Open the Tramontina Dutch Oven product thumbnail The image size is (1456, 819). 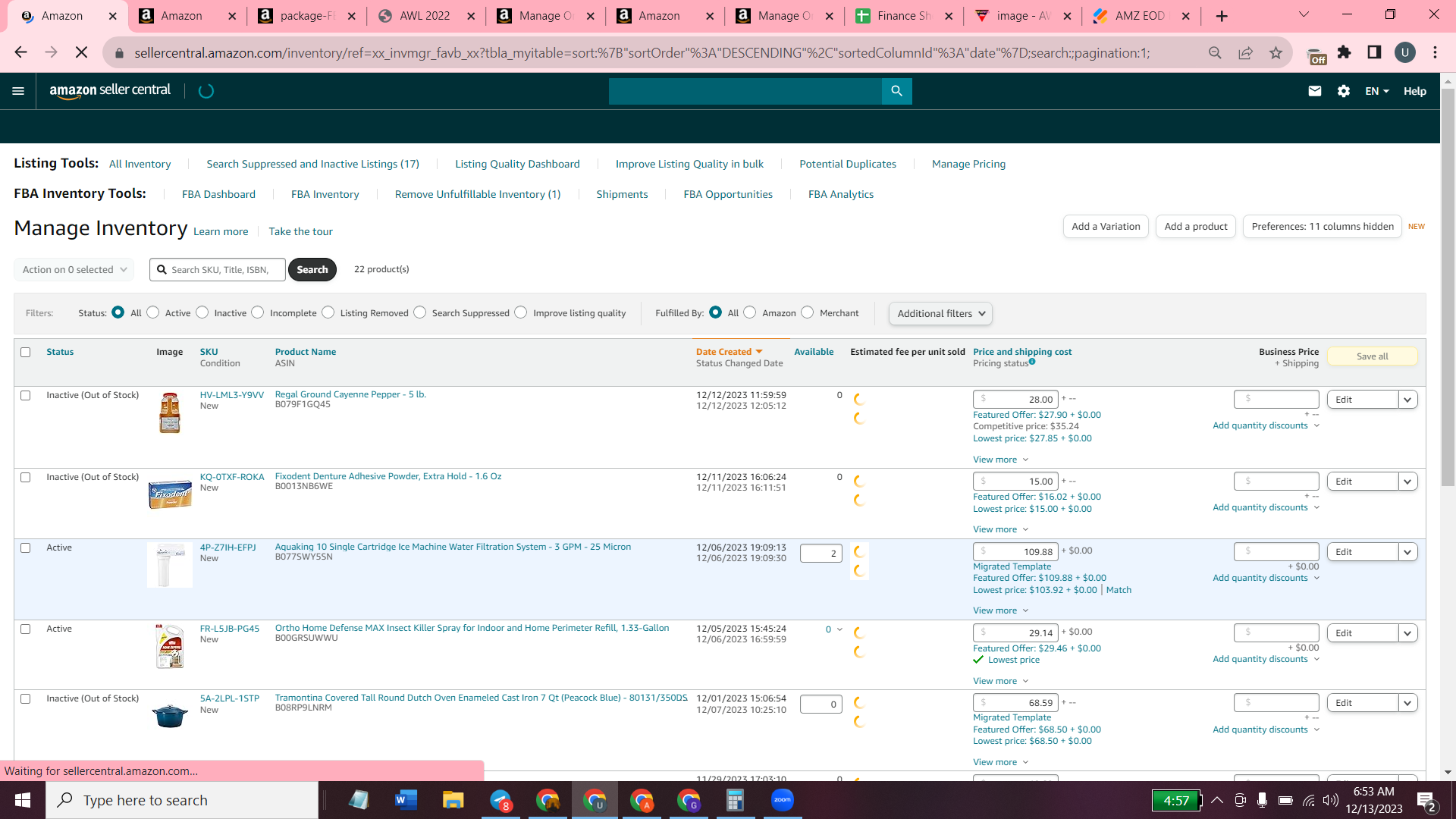coord(170,715)
